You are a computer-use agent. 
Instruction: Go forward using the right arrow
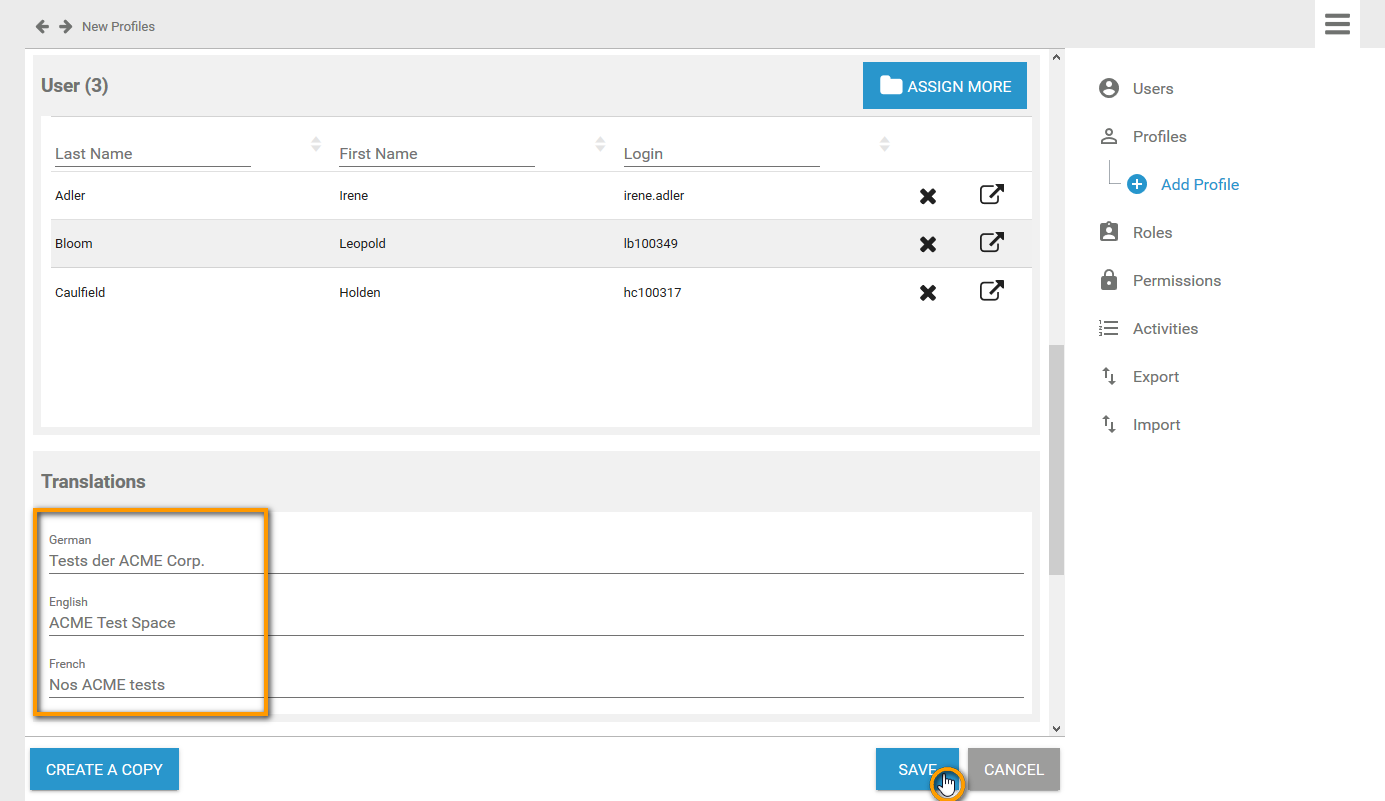click(65, 26)
